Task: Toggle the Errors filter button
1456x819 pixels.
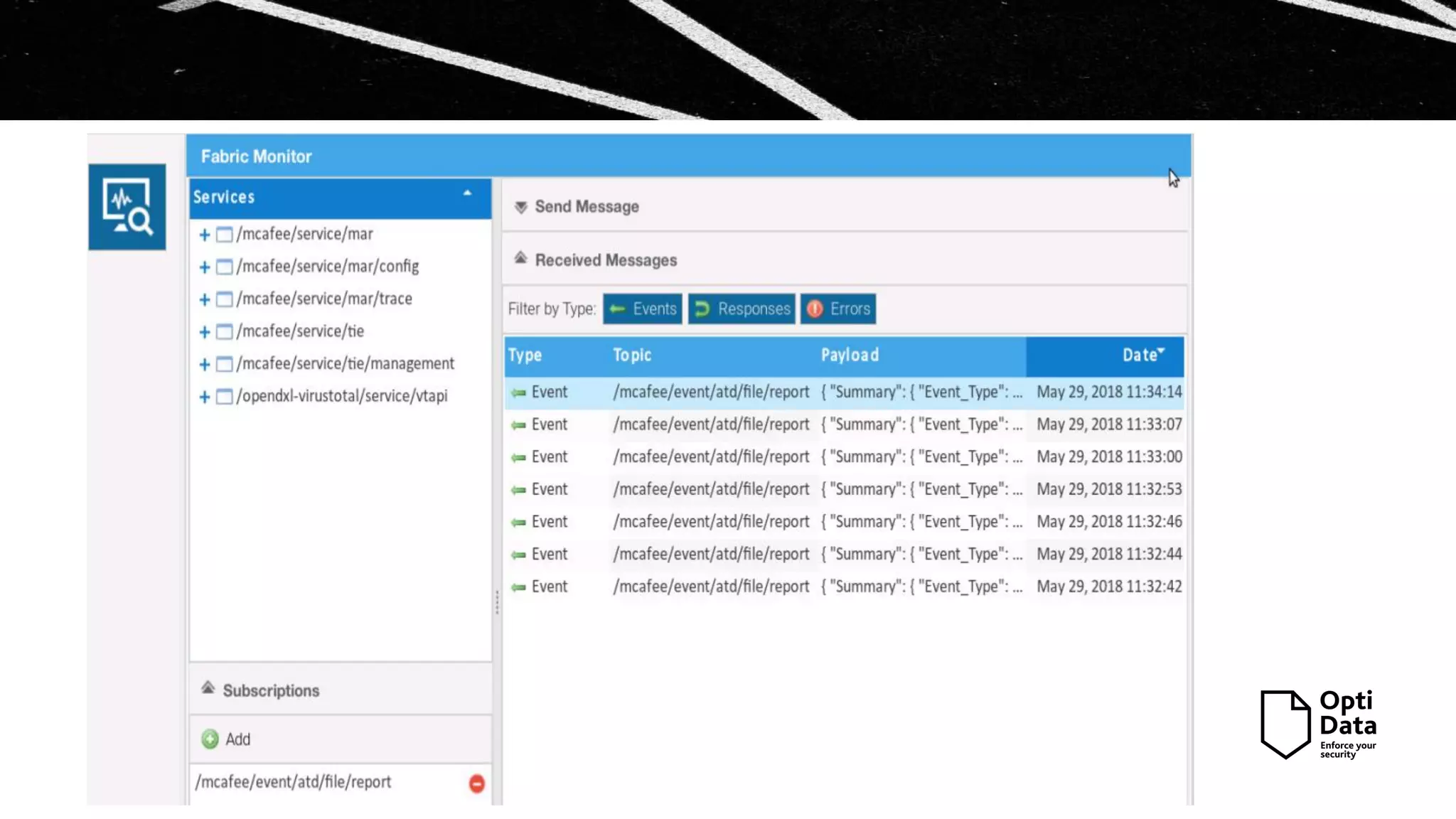Action: tap(839, 309)
